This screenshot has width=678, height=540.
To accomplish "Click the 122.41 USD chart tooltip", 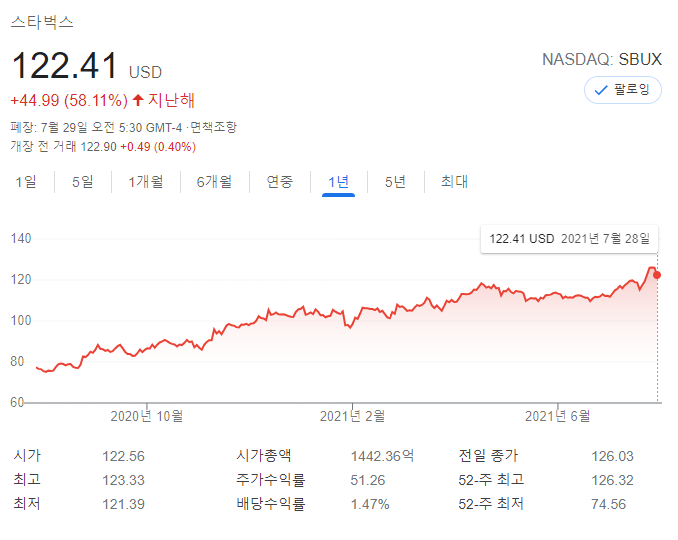I will point(569,239).
